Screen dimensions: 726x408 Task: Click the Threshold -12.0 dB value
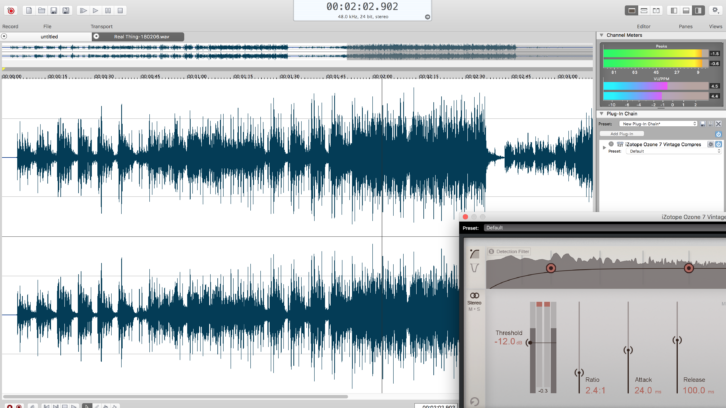coord(508,342)
